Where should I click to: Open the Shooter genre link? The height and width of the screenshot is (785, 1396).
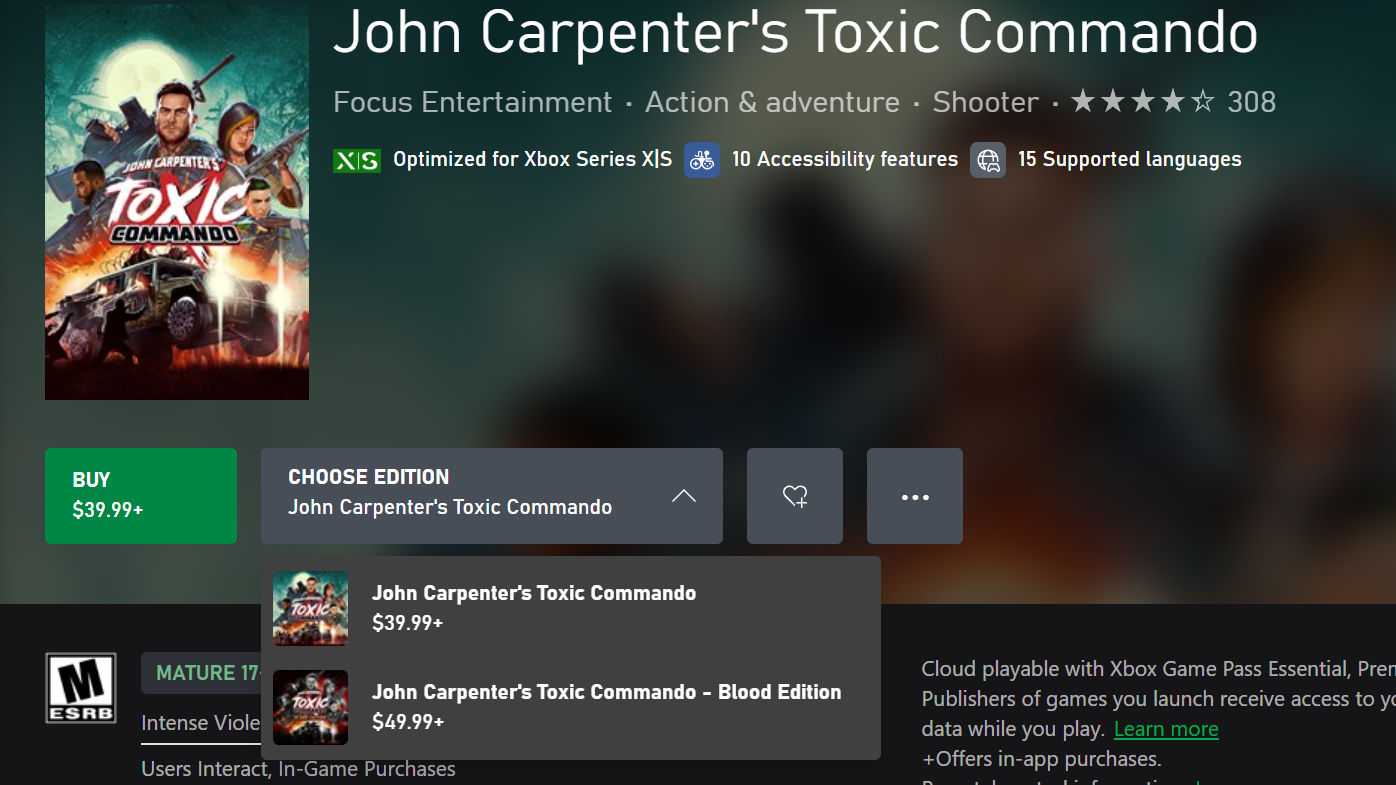[x=985, y=102]
